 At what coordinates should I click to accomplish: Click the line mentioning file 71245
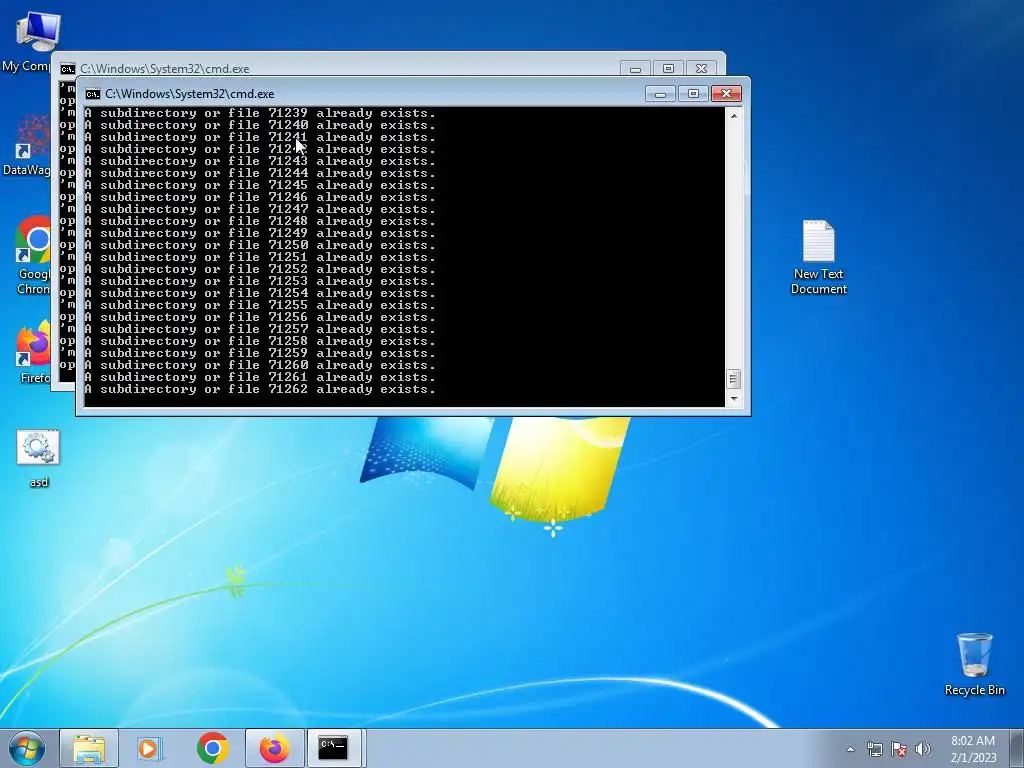pos(260,185)
